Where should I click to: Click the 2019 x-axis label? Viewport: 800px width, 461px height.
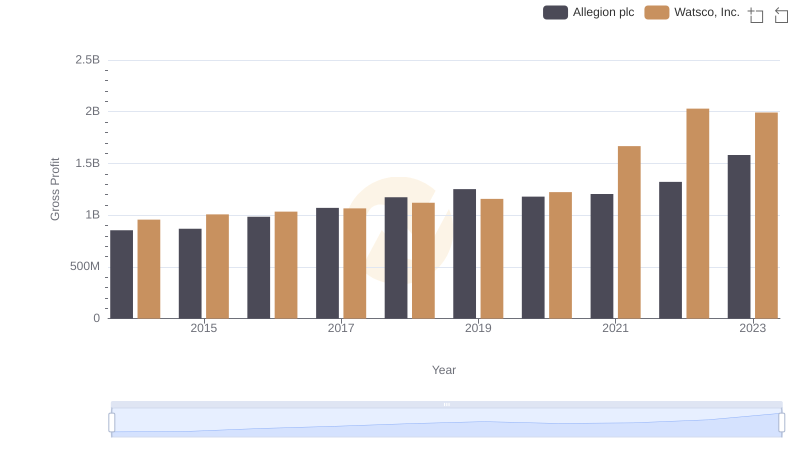pos(478,328)
